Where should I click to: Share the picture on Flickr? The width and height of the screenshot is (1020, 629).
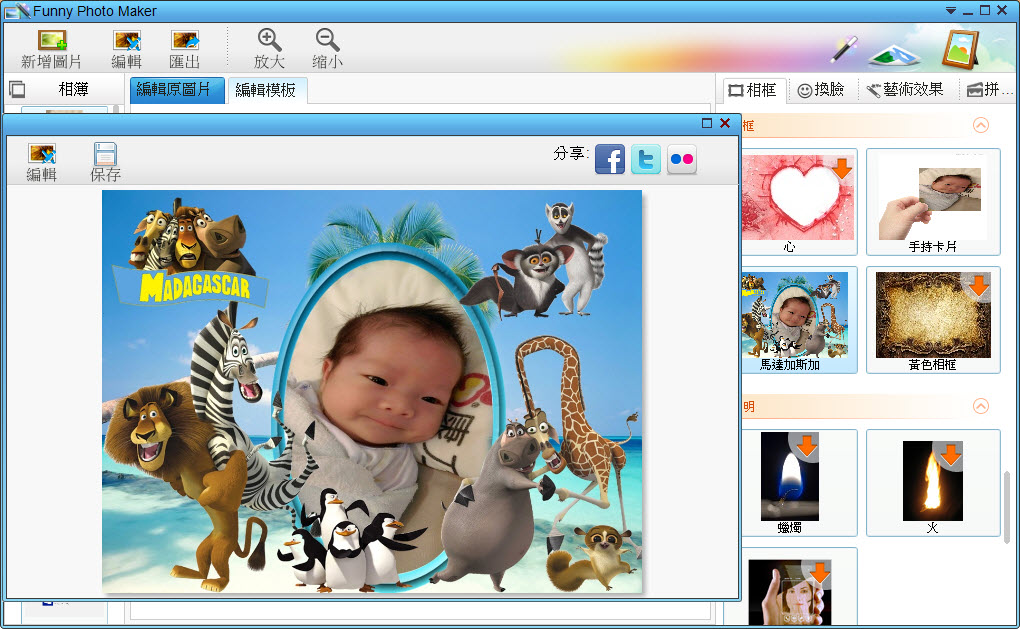[682, 159]
